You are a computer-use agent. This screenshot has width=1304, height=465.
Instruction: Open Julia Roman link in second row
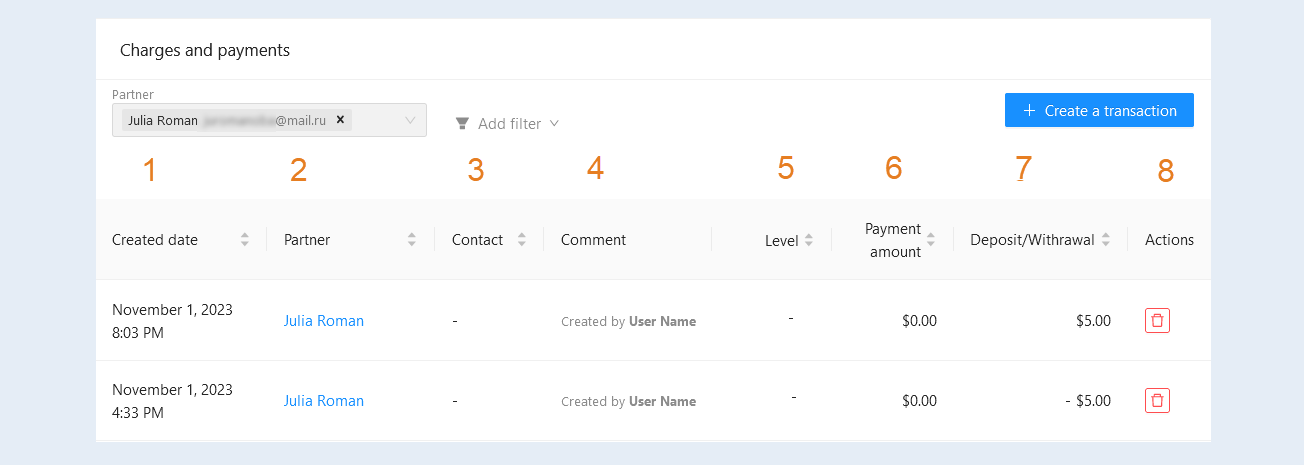(324, 401)
